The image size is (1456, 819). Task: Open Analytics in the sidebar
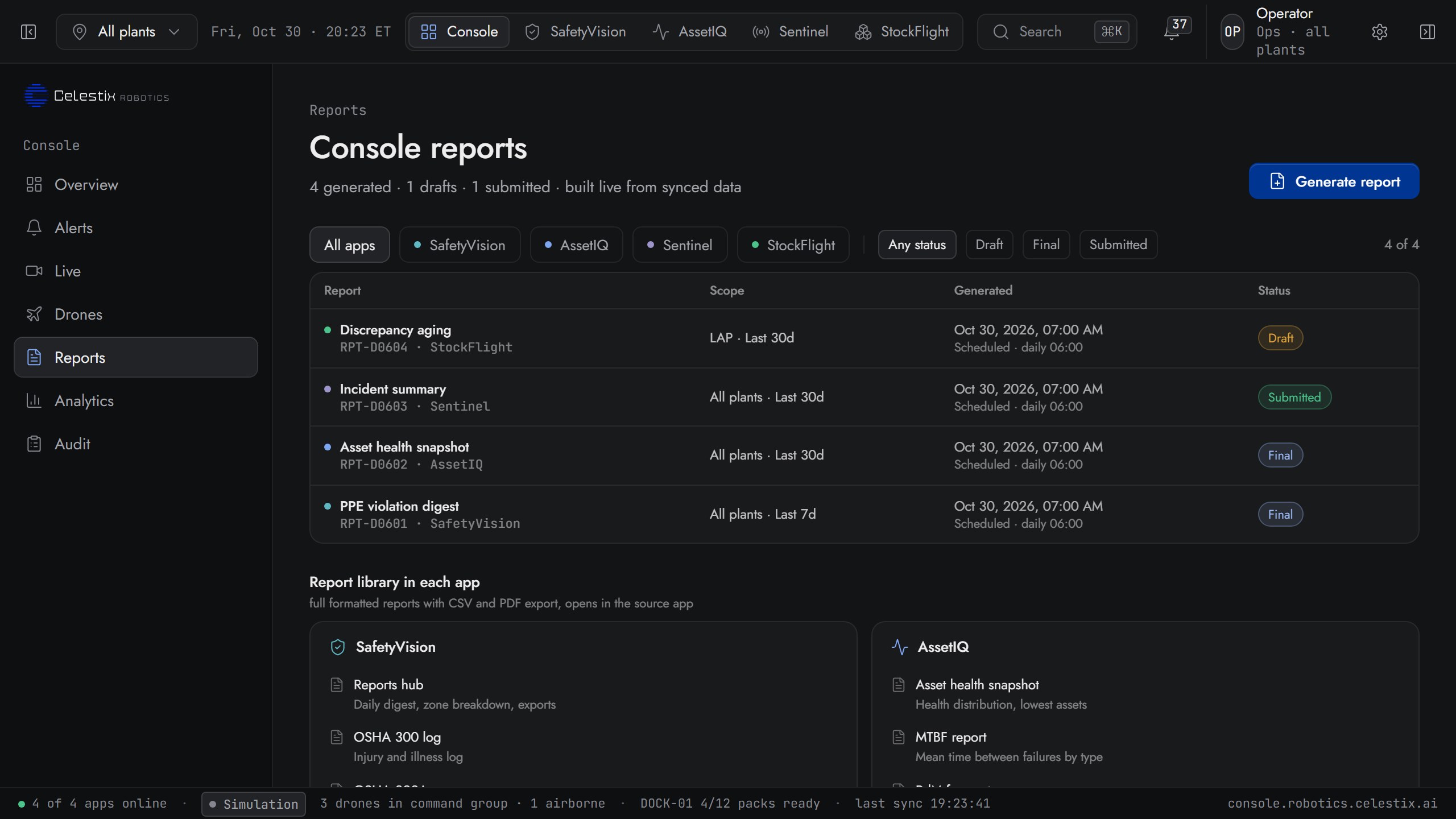[x=135, y=401]
